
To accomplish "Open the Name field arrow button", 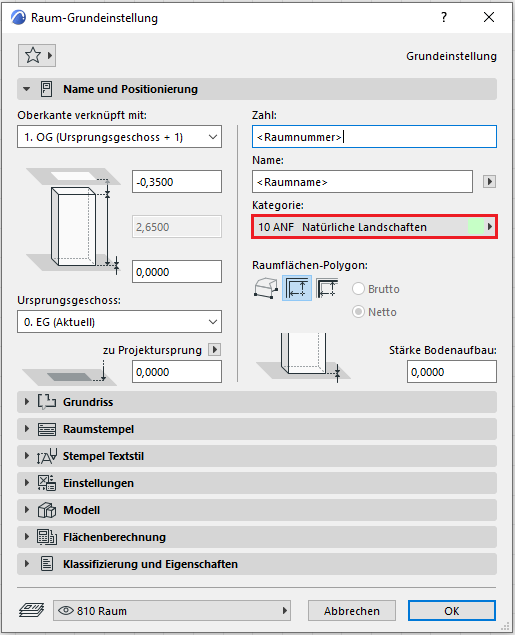I will point(489,181).
